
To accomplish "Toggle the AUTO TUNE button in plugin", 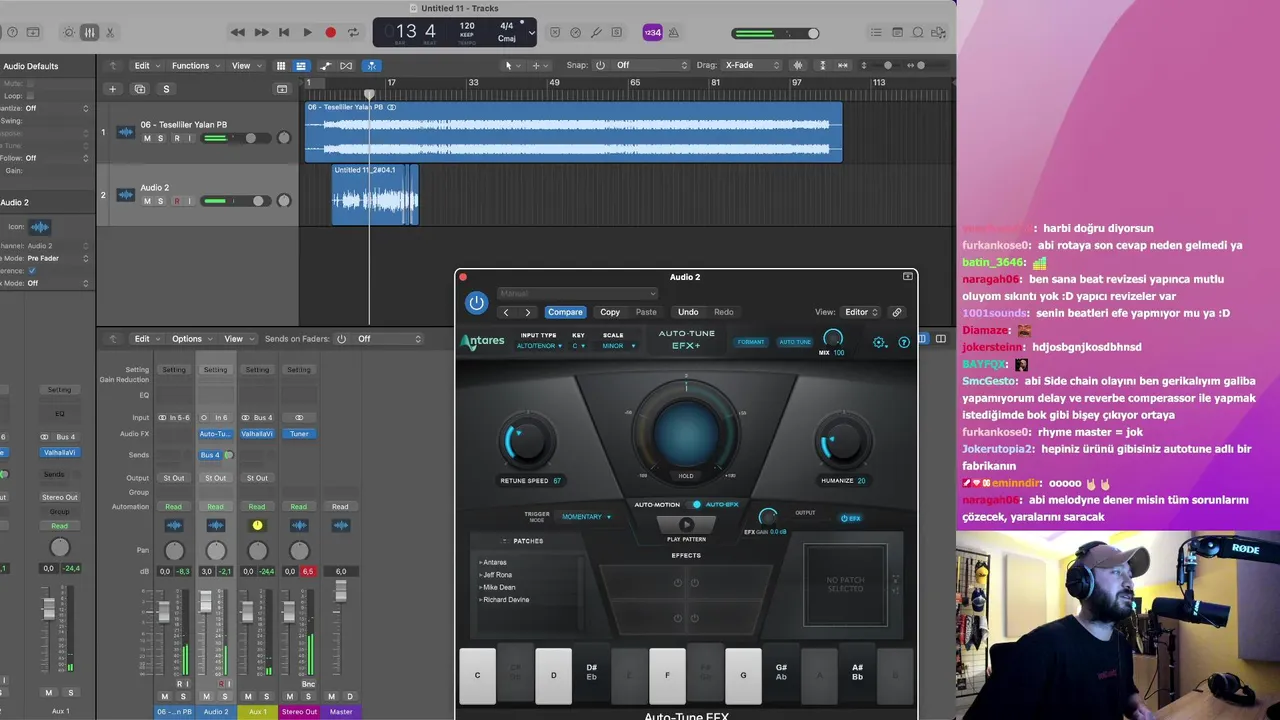I will (795, 342).
